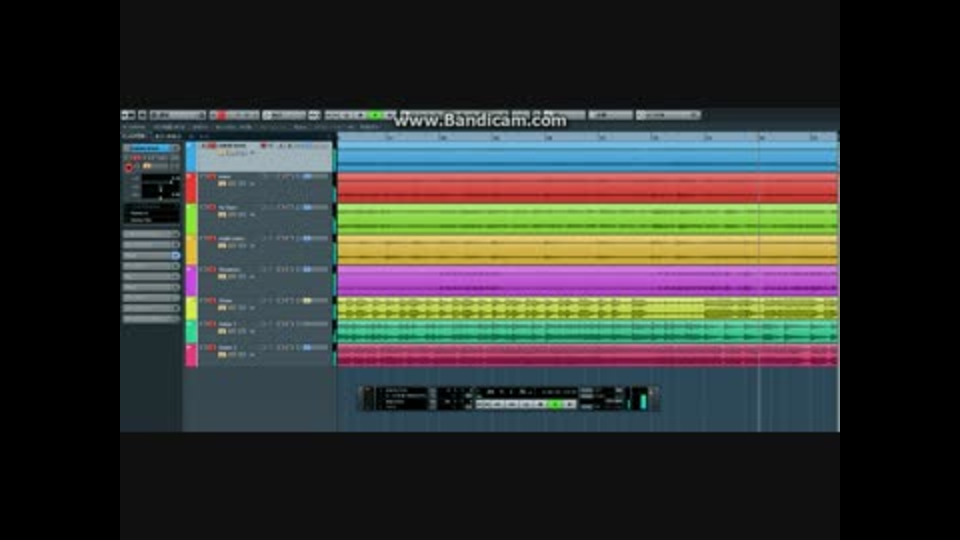This screenshot has width=960, height=540.
Task: Click the monitor button on the teal track
Action: pos(222,331)
